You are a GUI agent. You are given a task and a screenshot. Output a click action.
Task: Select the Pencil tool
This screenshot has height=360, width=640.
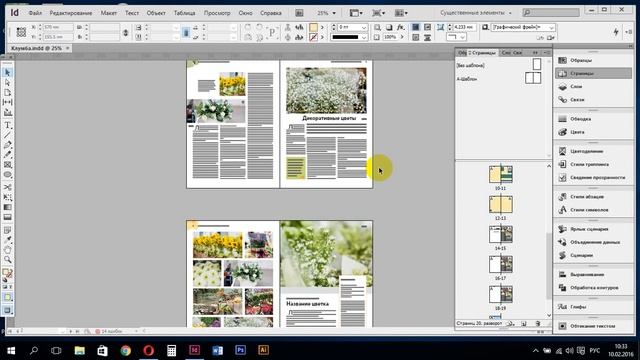(7, 155)
